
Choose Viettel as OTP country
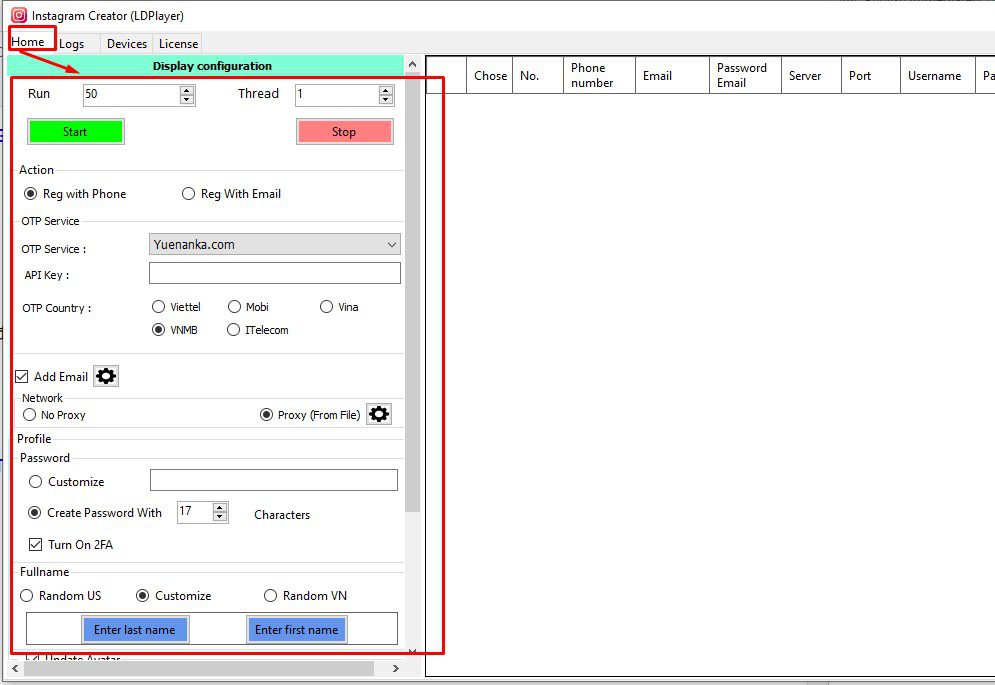click(176, 307)
